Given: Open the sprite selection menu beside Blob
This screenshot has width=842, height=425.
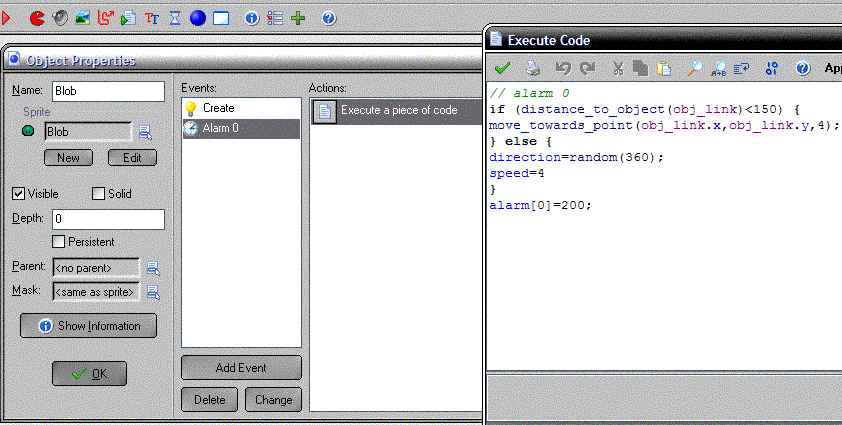Looking at the screenshot, I should pos(145,132).
